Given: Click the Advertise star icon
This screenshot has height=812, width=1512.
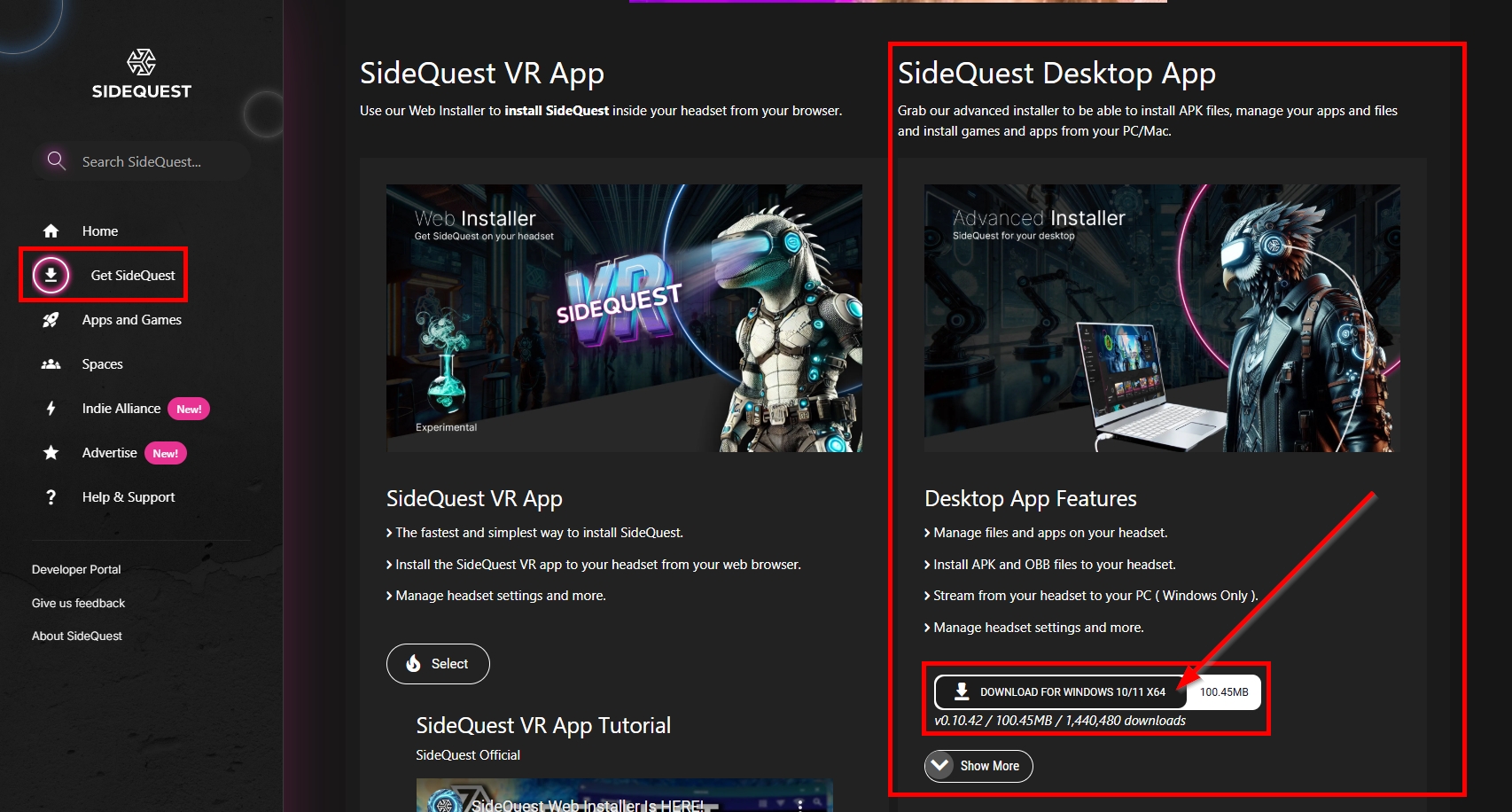Looking at the screenshot, I should click(51, 453).
